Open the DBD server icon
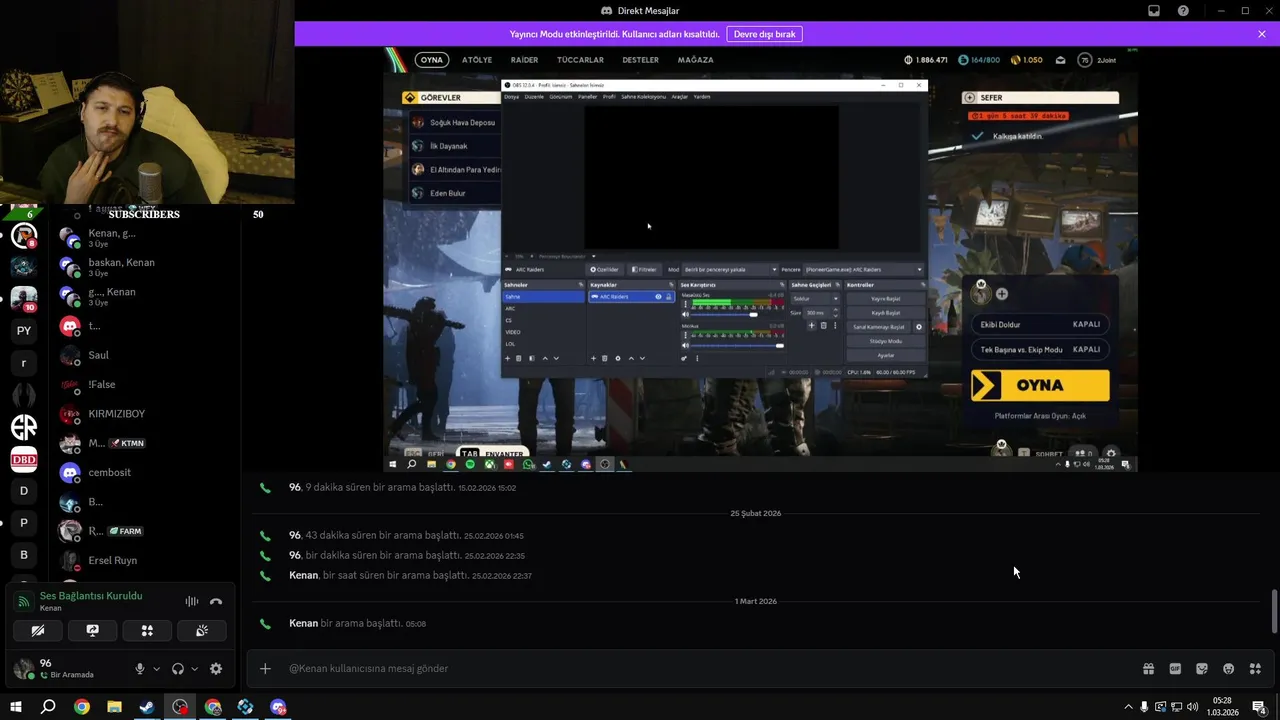The height and width of the screenshot is (720, 1280). tap(24, 459)
